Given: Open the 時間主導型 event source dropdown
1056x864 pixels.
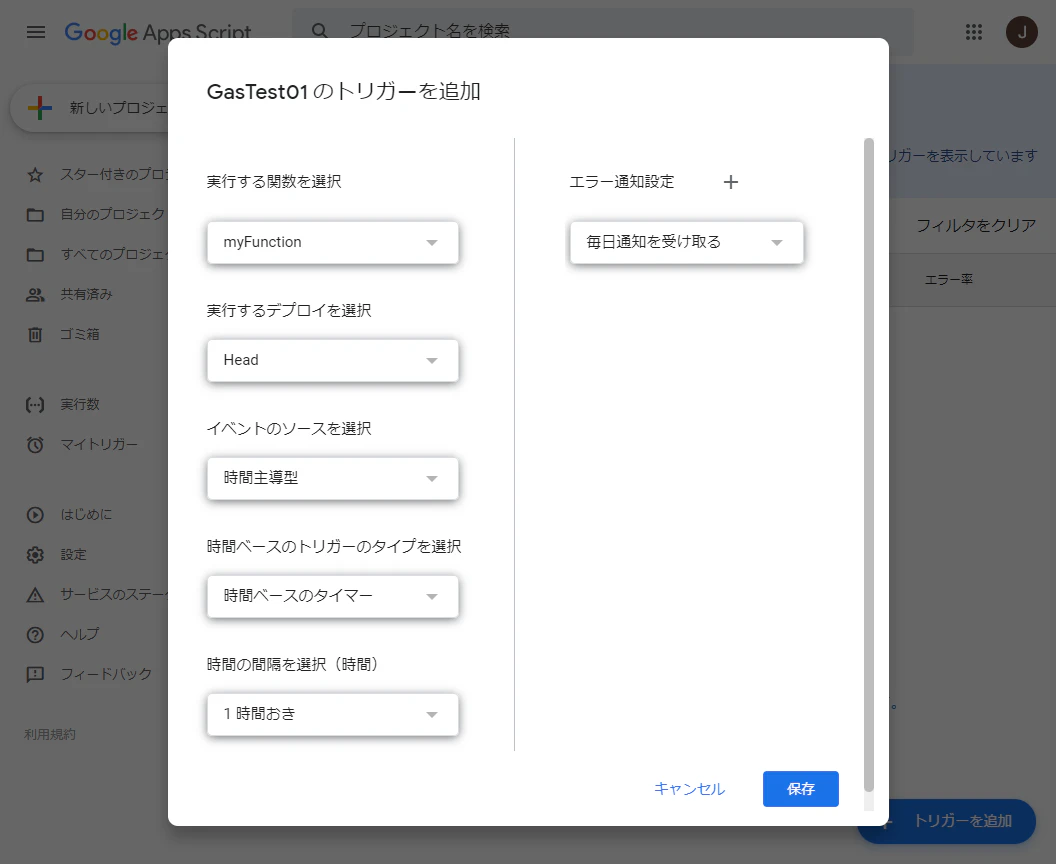Looking at the screenshot, I should [x=333, y=478].
